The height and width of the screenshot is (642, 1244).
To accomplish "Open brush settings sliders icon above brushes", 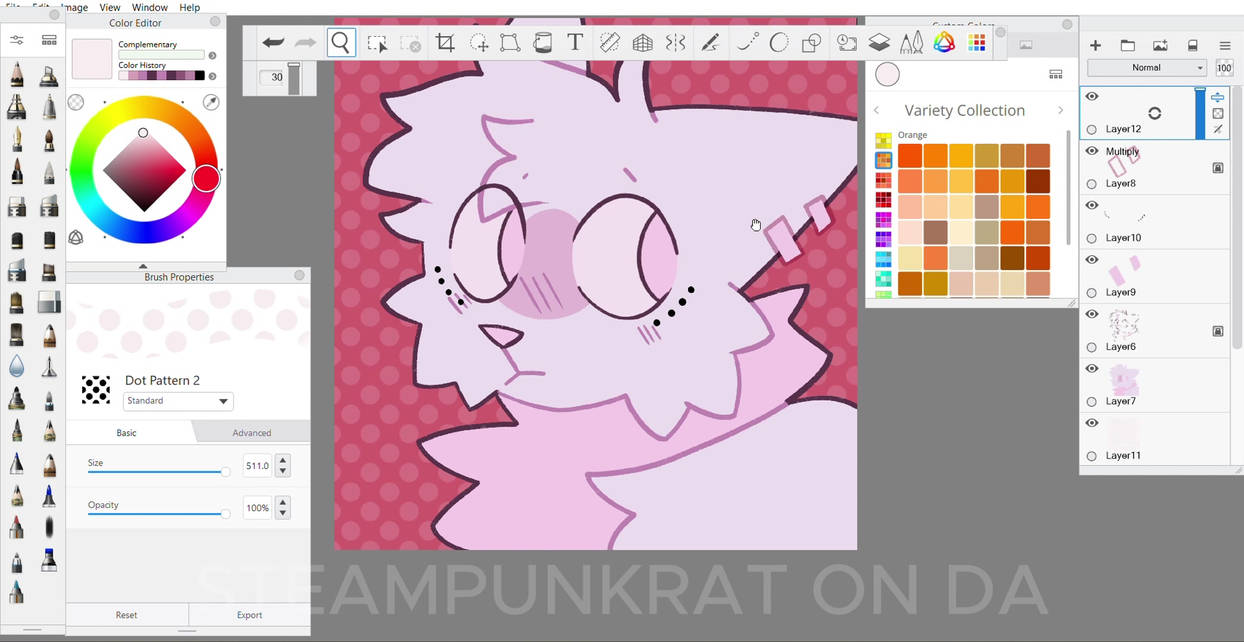I will click(x=17, y=40).
